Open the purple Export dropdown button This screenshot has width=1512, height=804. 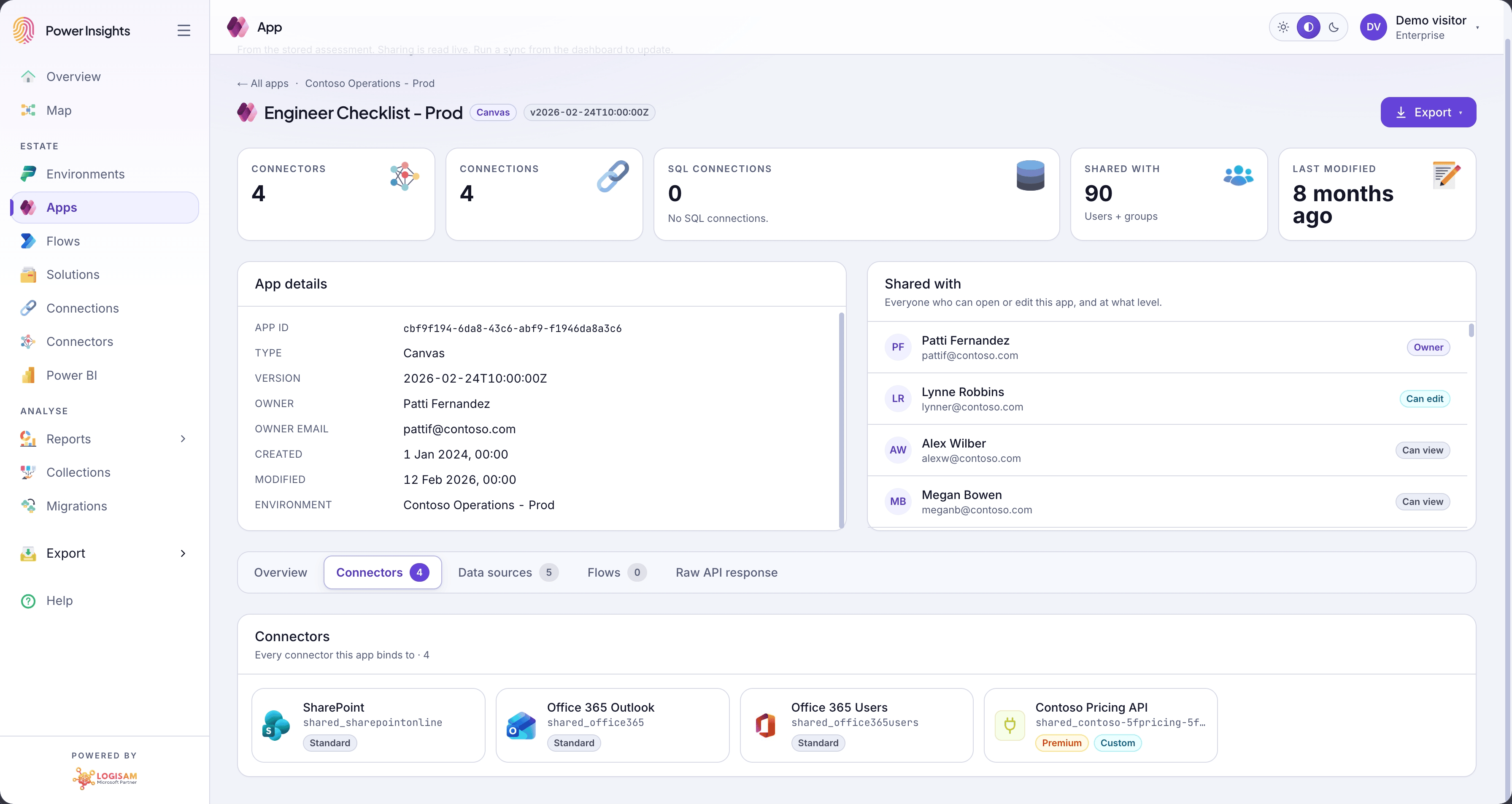click(1428, 112)
